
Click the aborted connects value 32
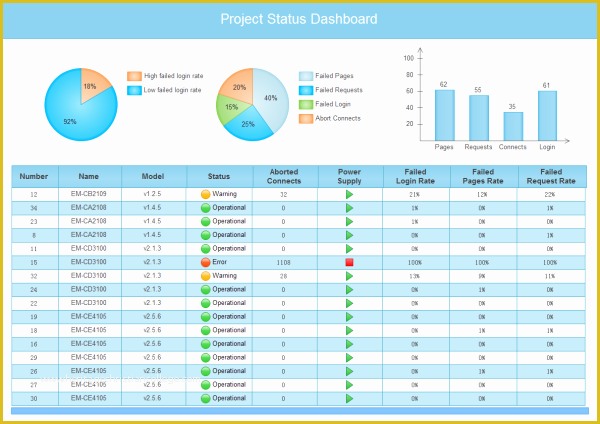click(284, 194)
